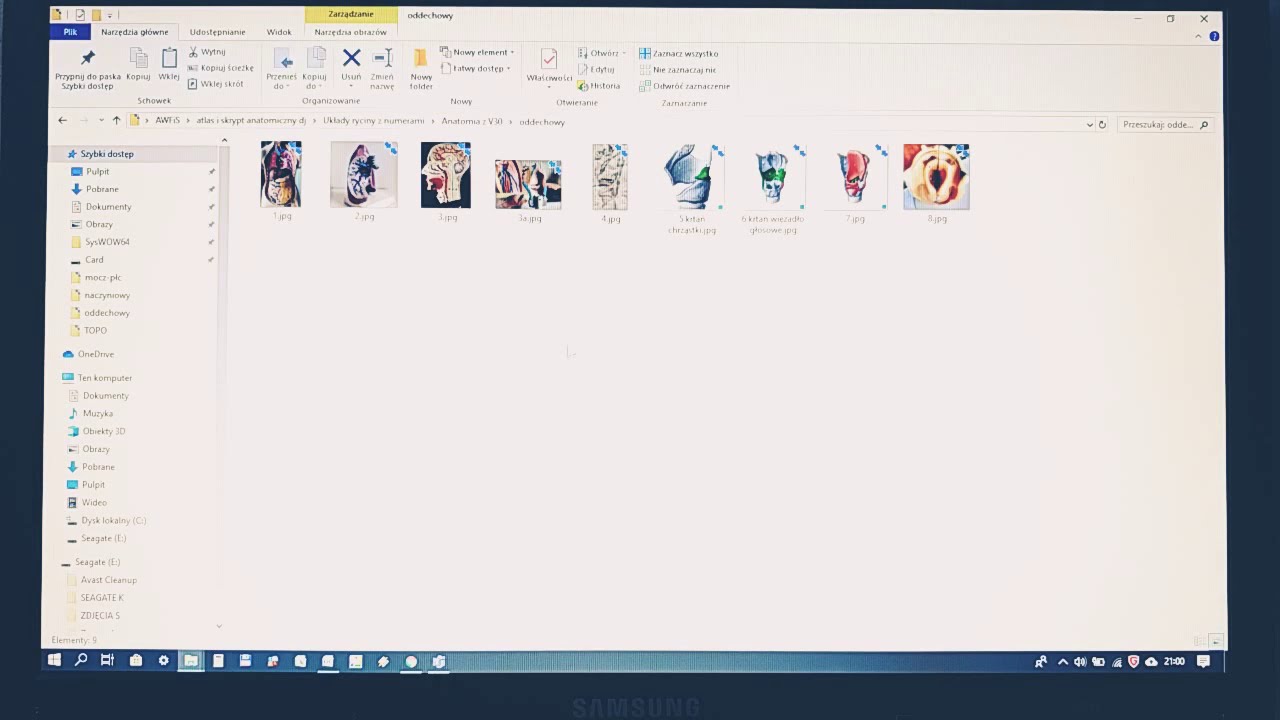The width and height of the screenshot is (1280, 720).
Task: Select thumbnail 3.jpg
Action: tap(446, 181)
